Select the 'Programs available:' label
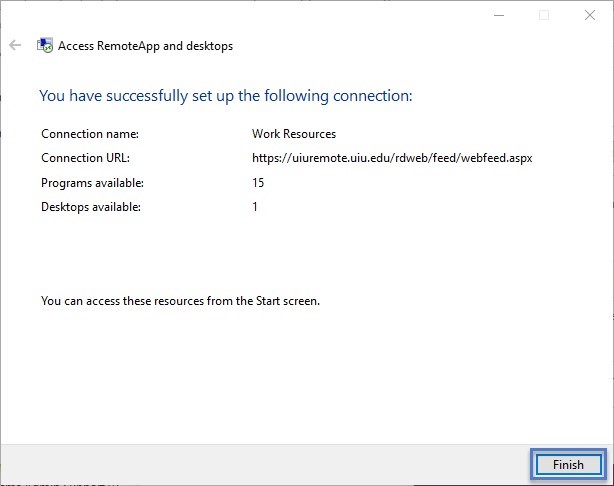 pyautogui.click(x=92, y=183)
